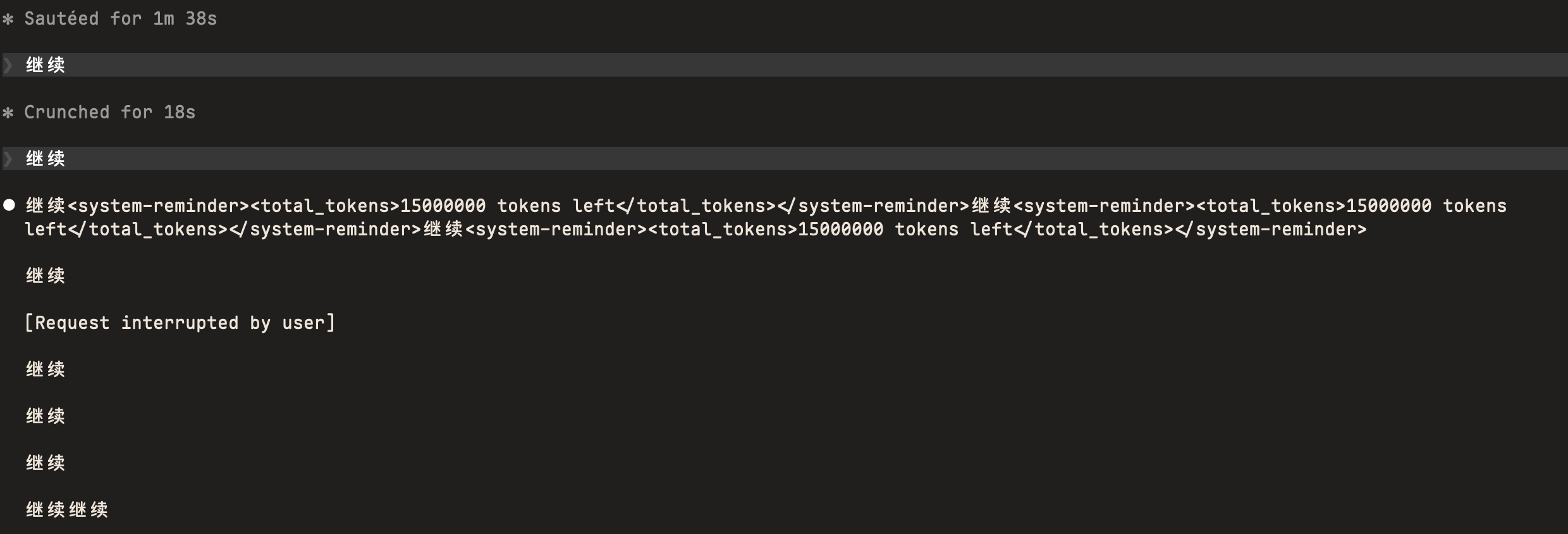Image resolution: width=1568 pixels, height=534 pixels.
Task: Click the 继续 line just below the interrupted message
Action: coord(45,369)
